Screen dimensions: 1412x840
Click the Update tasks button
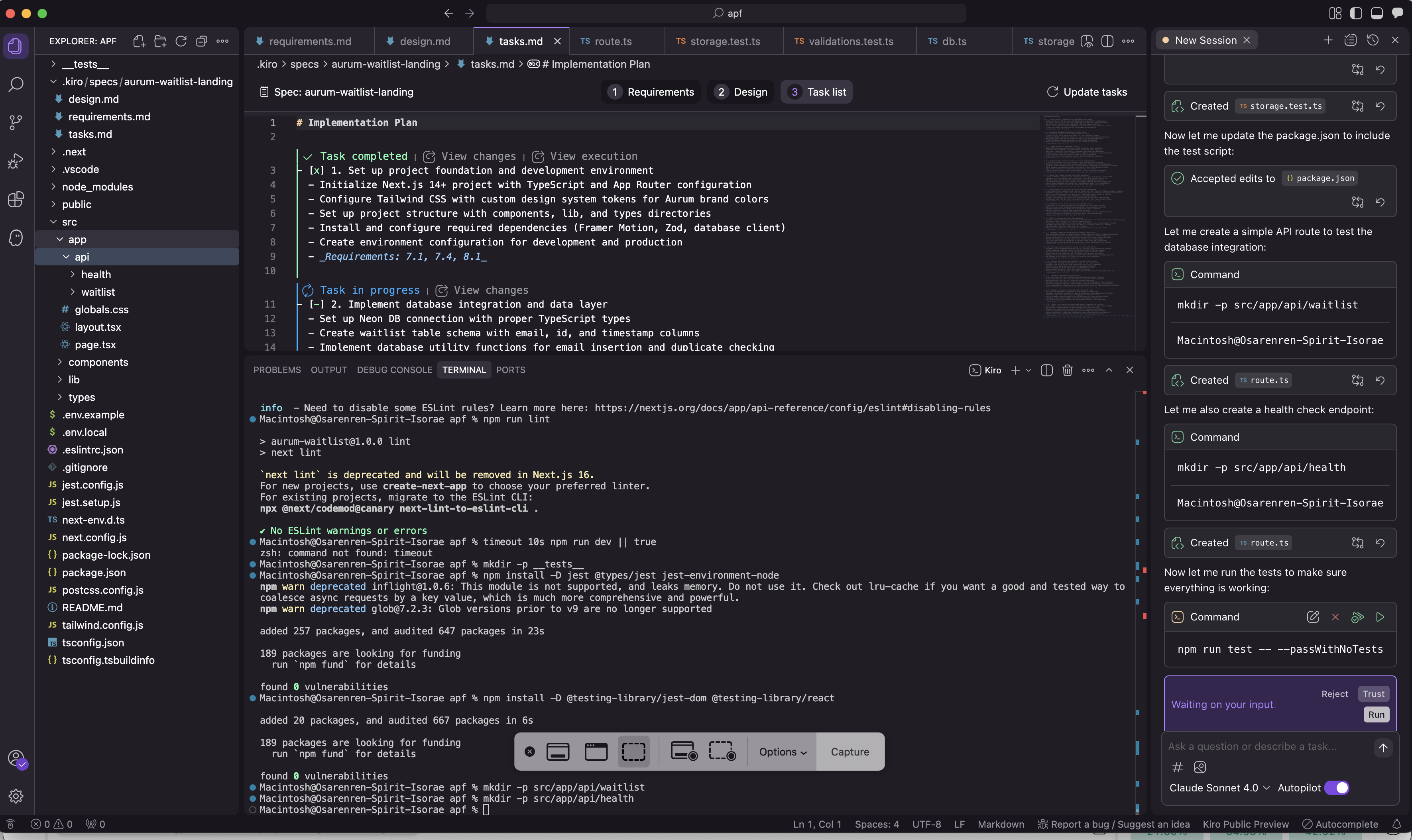pos(1086,92)
